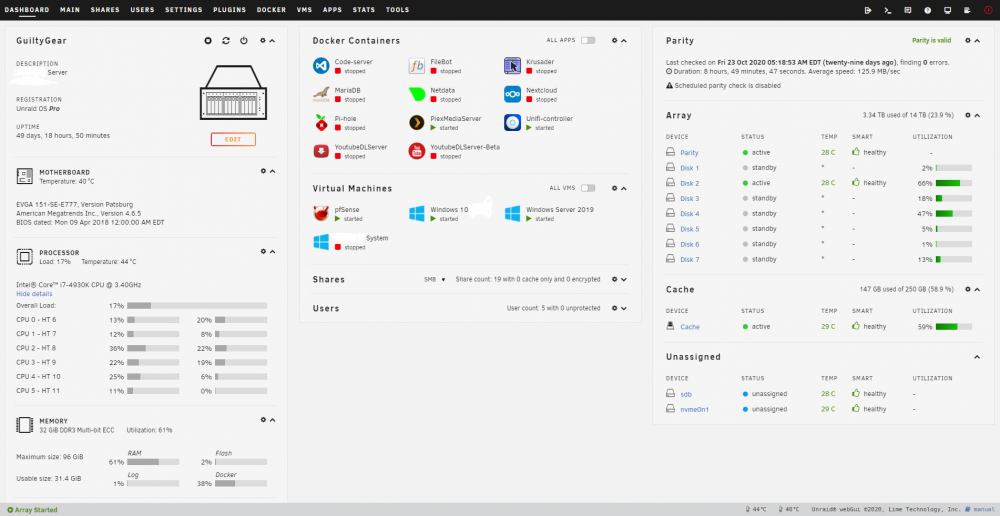Image resolution: width=1000 pixels, height=516 pixels.
Task: Expand the Users section chevron
Action: 624,308
